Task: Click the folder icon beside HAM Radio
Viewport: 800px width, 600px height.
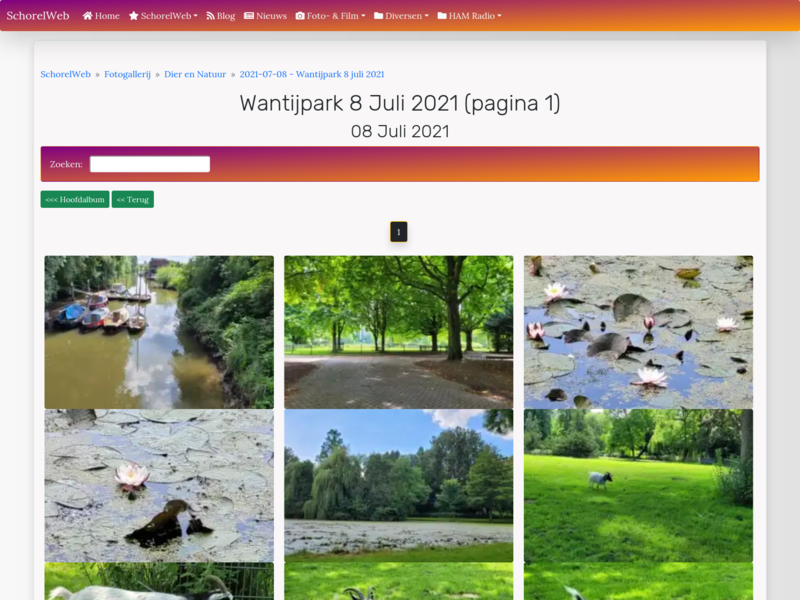Action: tap(442, 16)
